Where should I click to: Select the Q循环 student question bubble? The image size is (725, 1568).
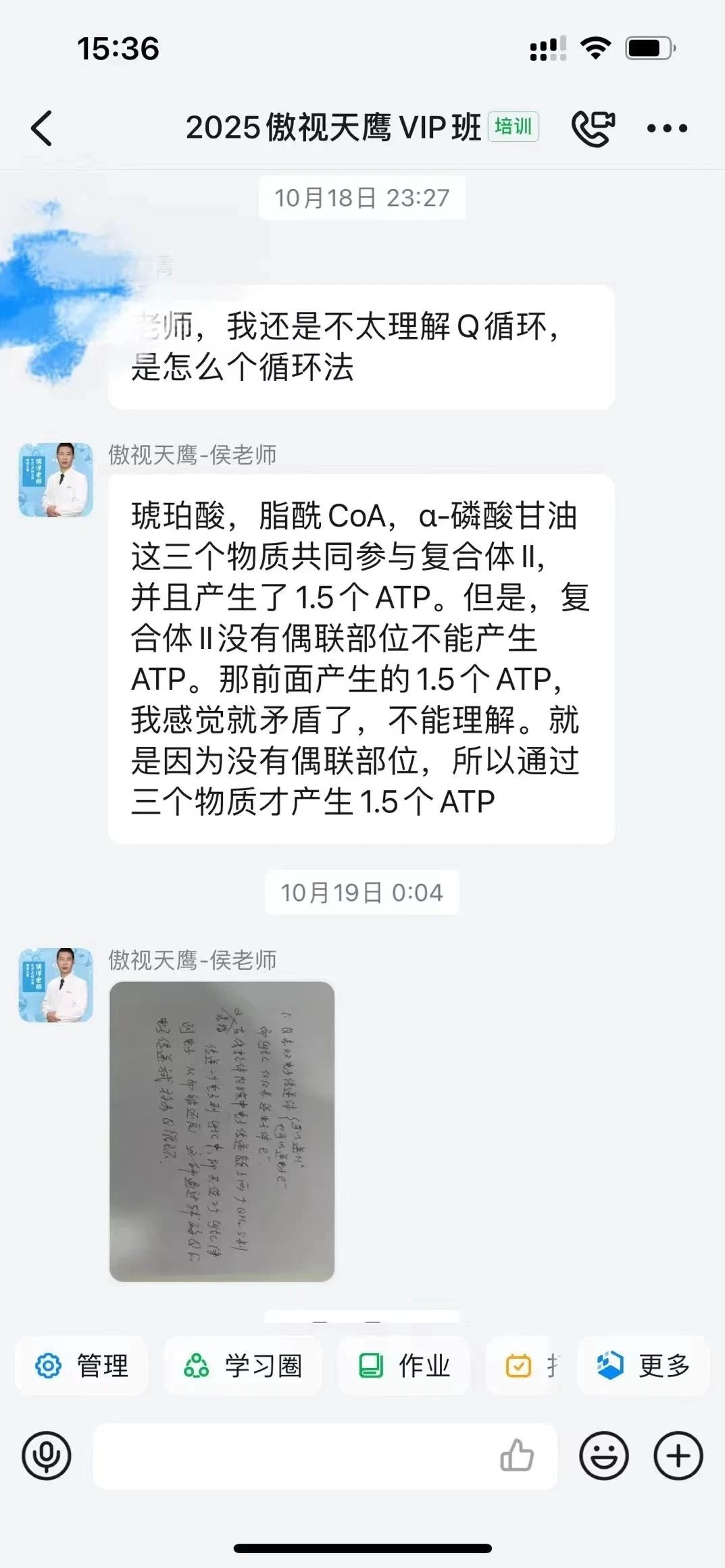(361, 347)
